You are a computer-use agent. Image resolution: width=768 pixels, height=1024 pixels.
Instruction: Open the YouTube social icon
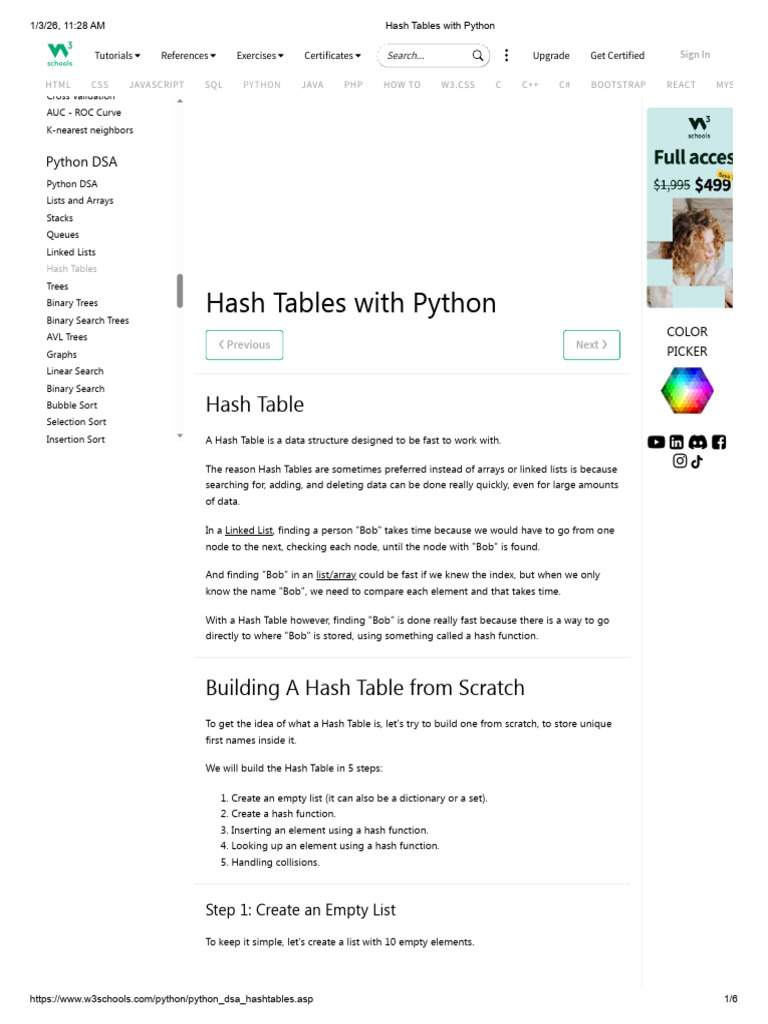(x=656, y=442)
